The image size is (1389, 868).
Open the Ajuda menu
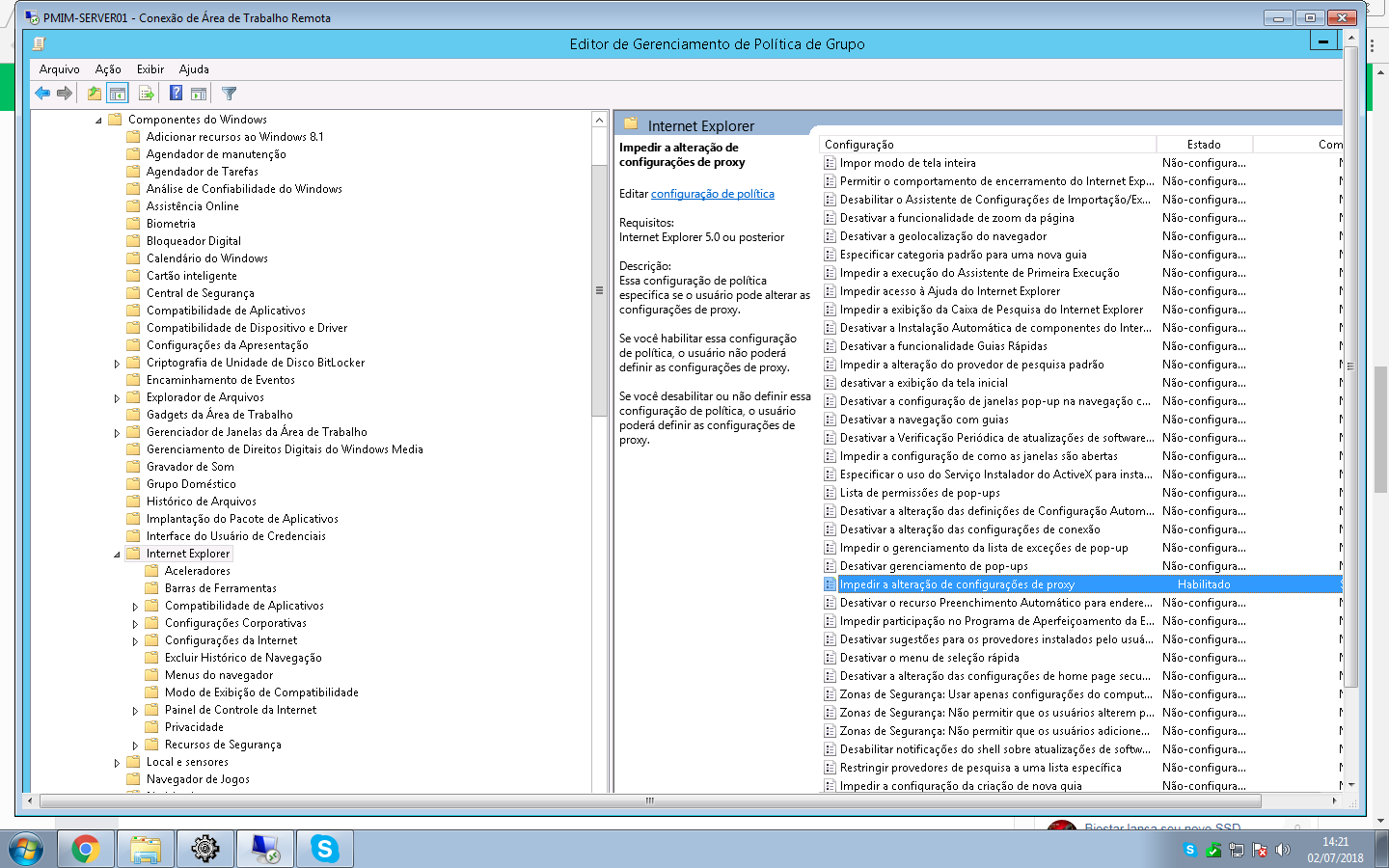194,69
